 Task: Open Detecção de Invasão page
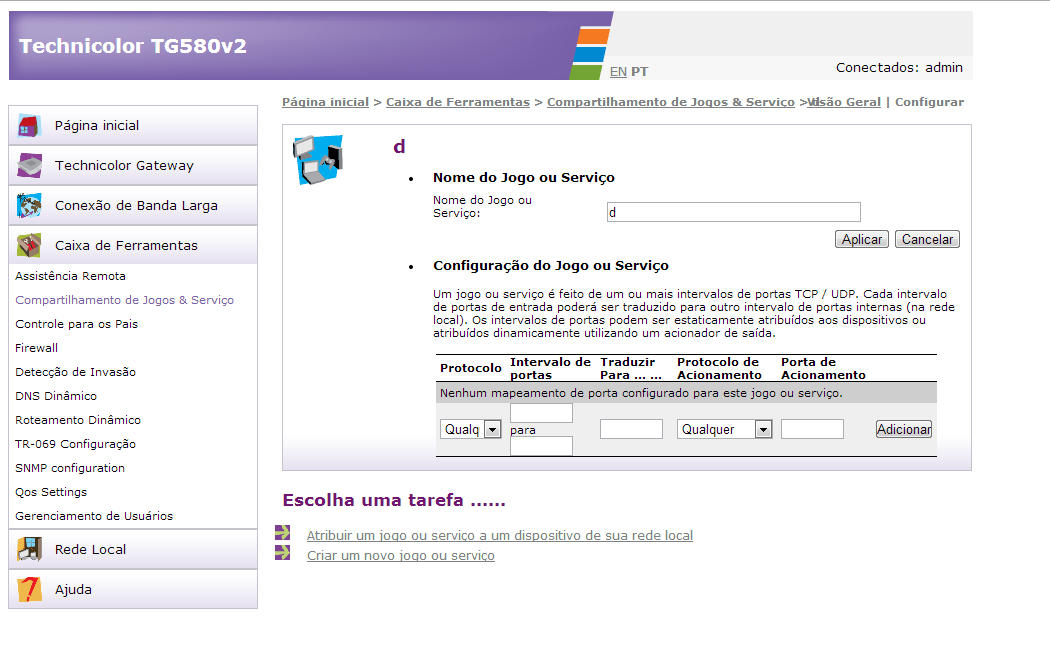pyautogui.click(x=75, y=372)
